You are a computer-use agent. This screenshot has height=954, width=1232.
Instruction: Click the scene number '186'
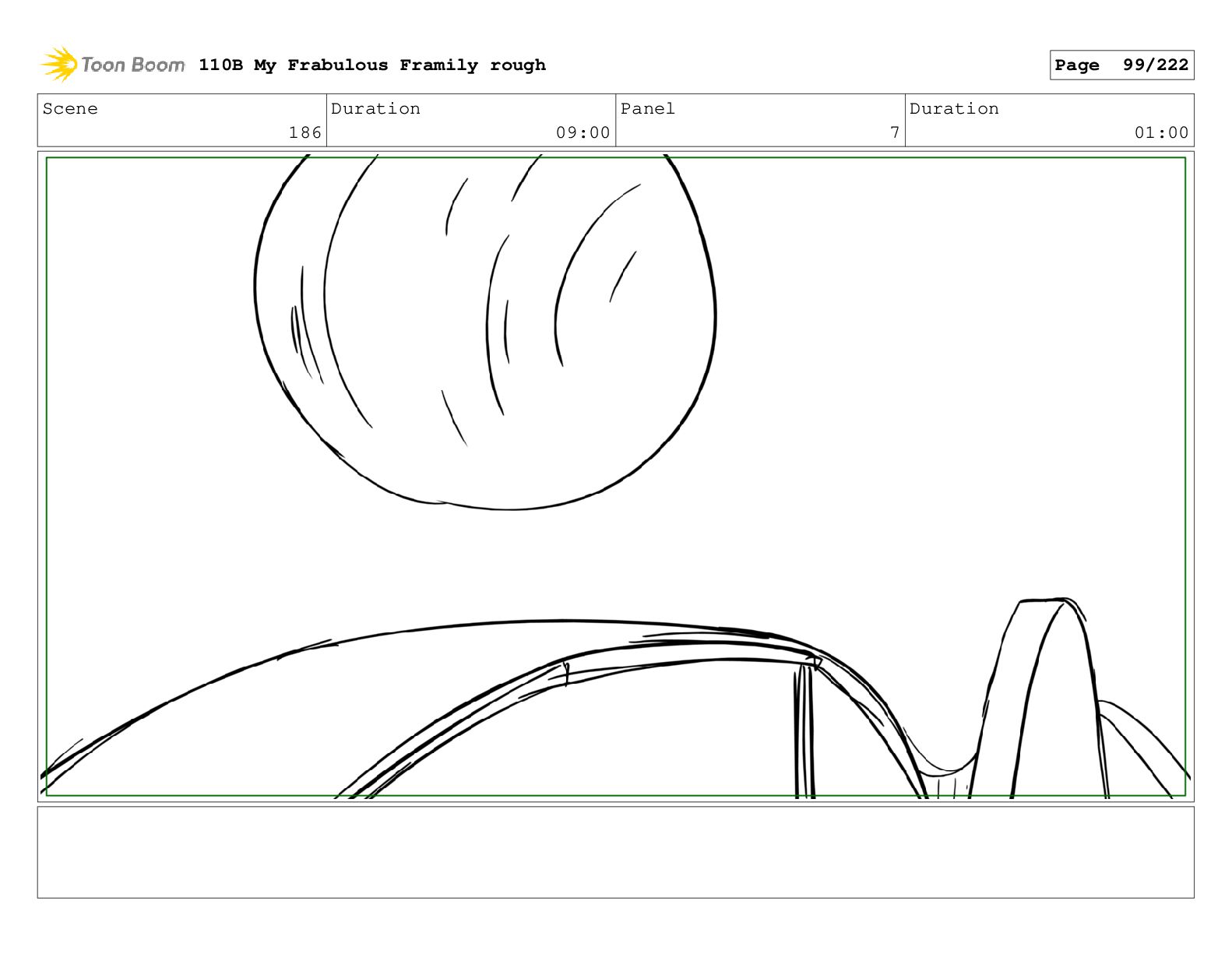pos(305,133)
